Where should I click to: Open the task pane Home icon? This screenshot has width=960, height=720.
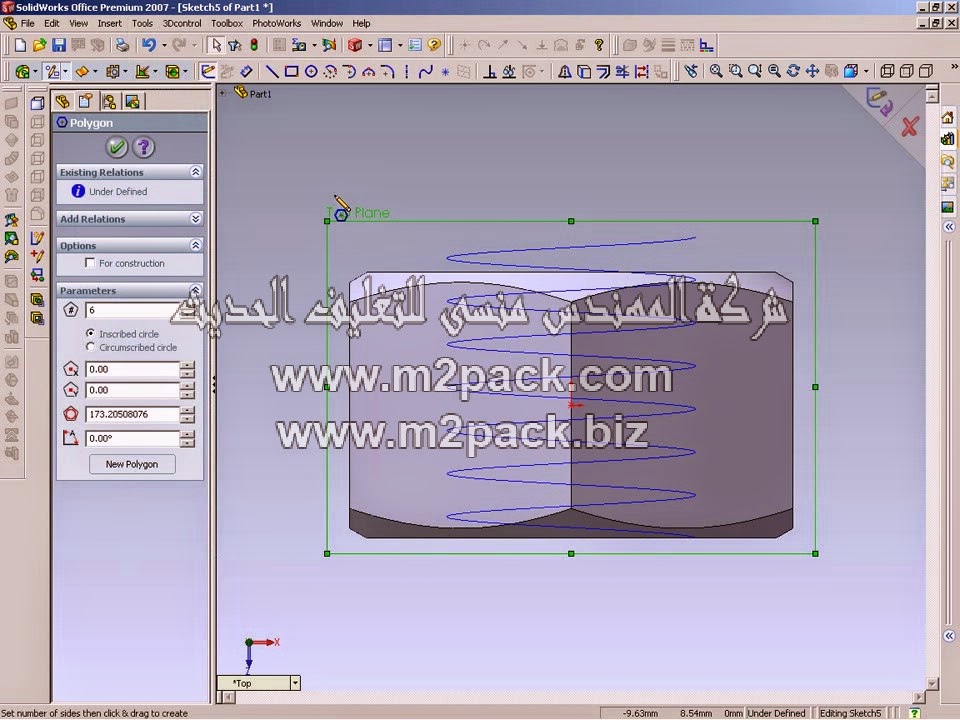(x=947, y=118)
